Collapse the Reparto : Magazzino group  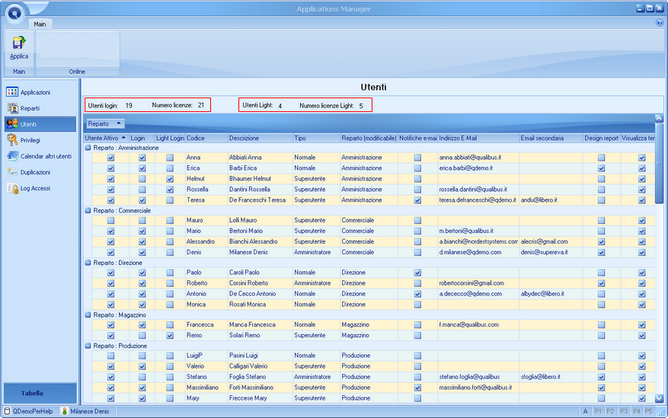pyautogui.click(x=88, y=315)
